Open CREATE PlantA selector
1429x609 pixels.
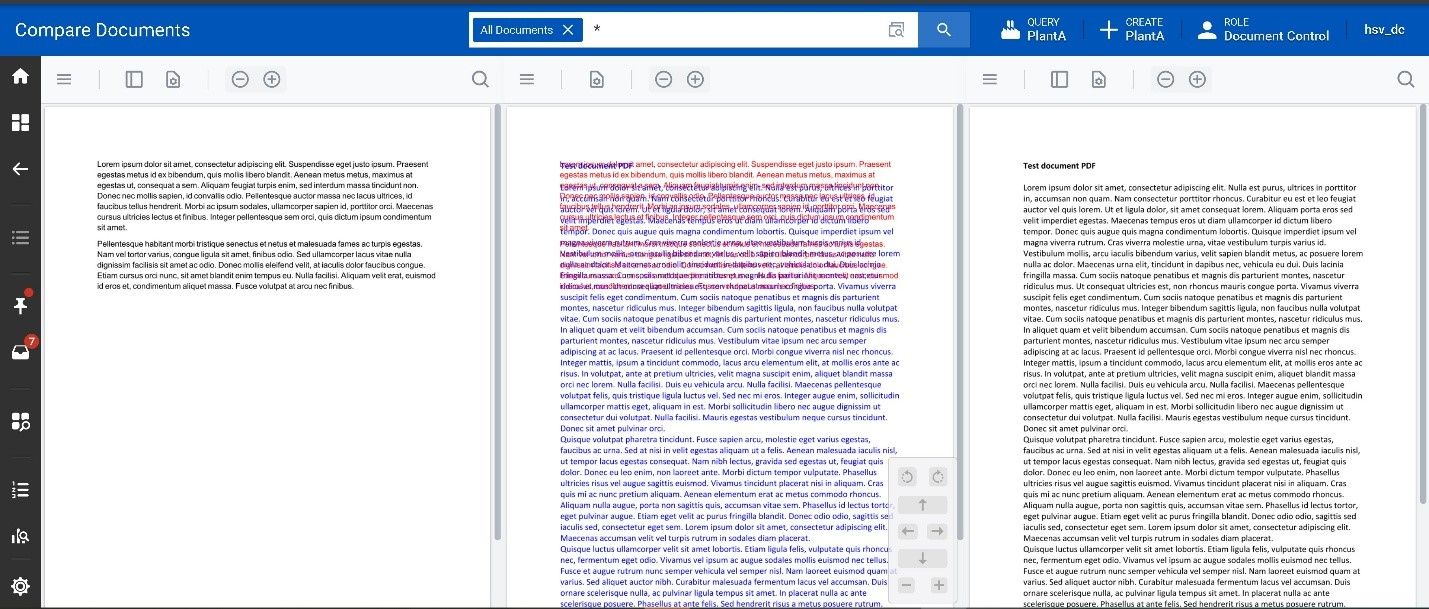click(x=1132, y=29)
